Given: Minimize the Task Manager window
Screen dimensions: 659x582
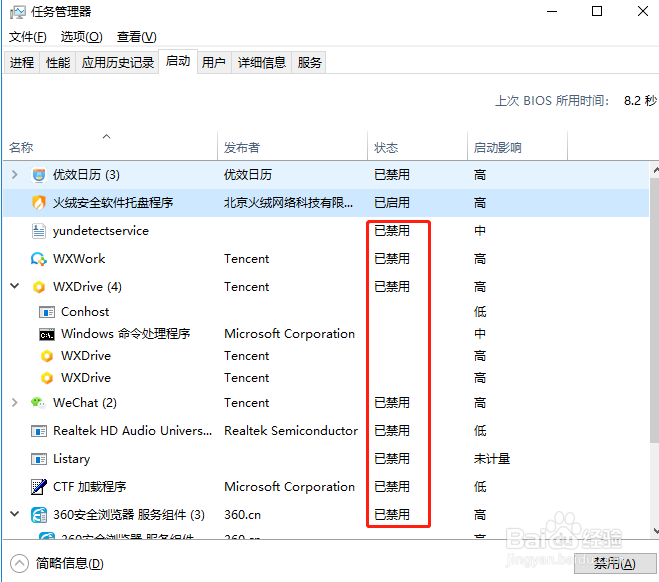Looking at the screenshot, I should [x=552, y=12].
